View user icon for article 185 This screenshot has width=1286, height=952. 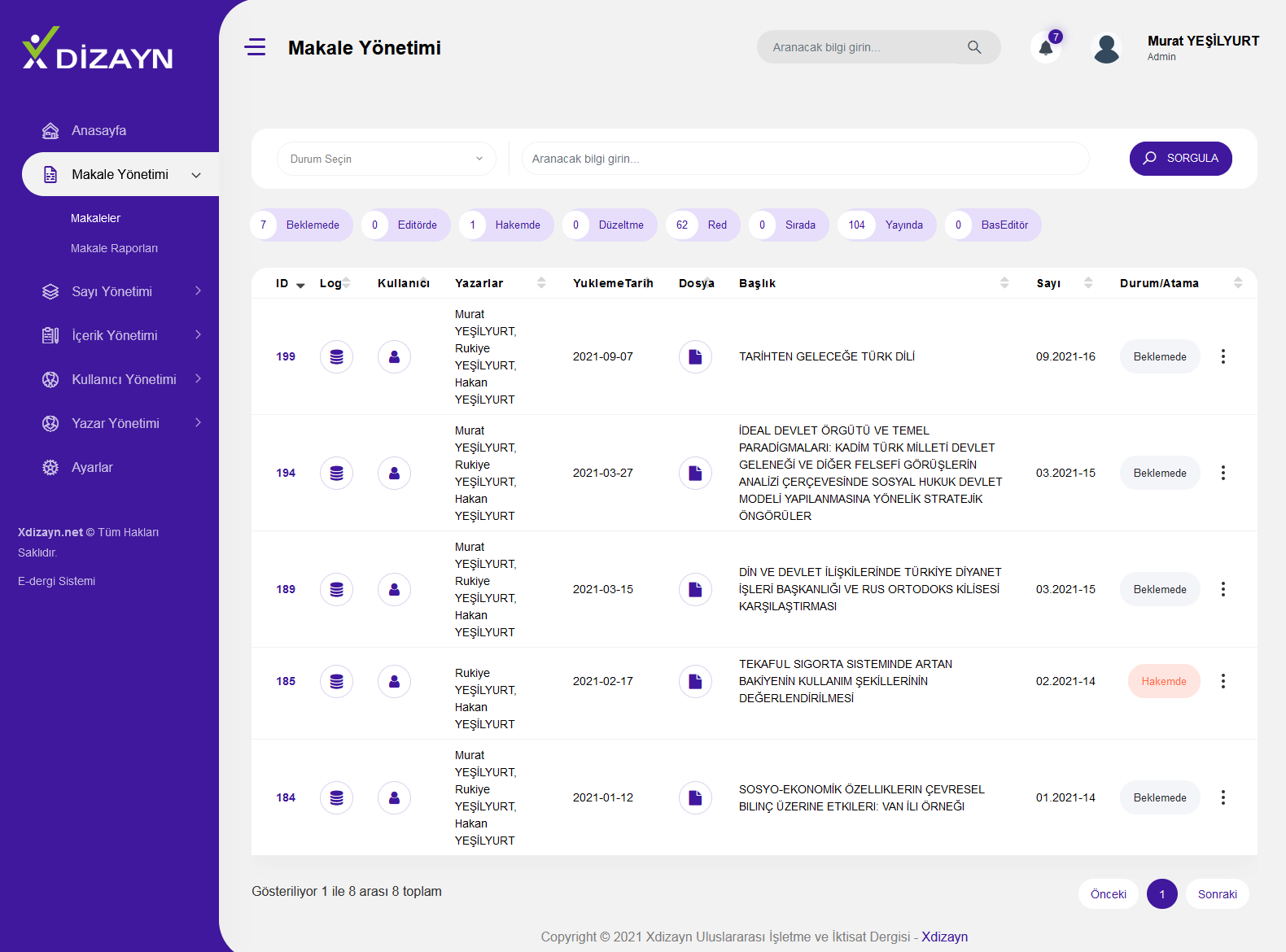394,681
